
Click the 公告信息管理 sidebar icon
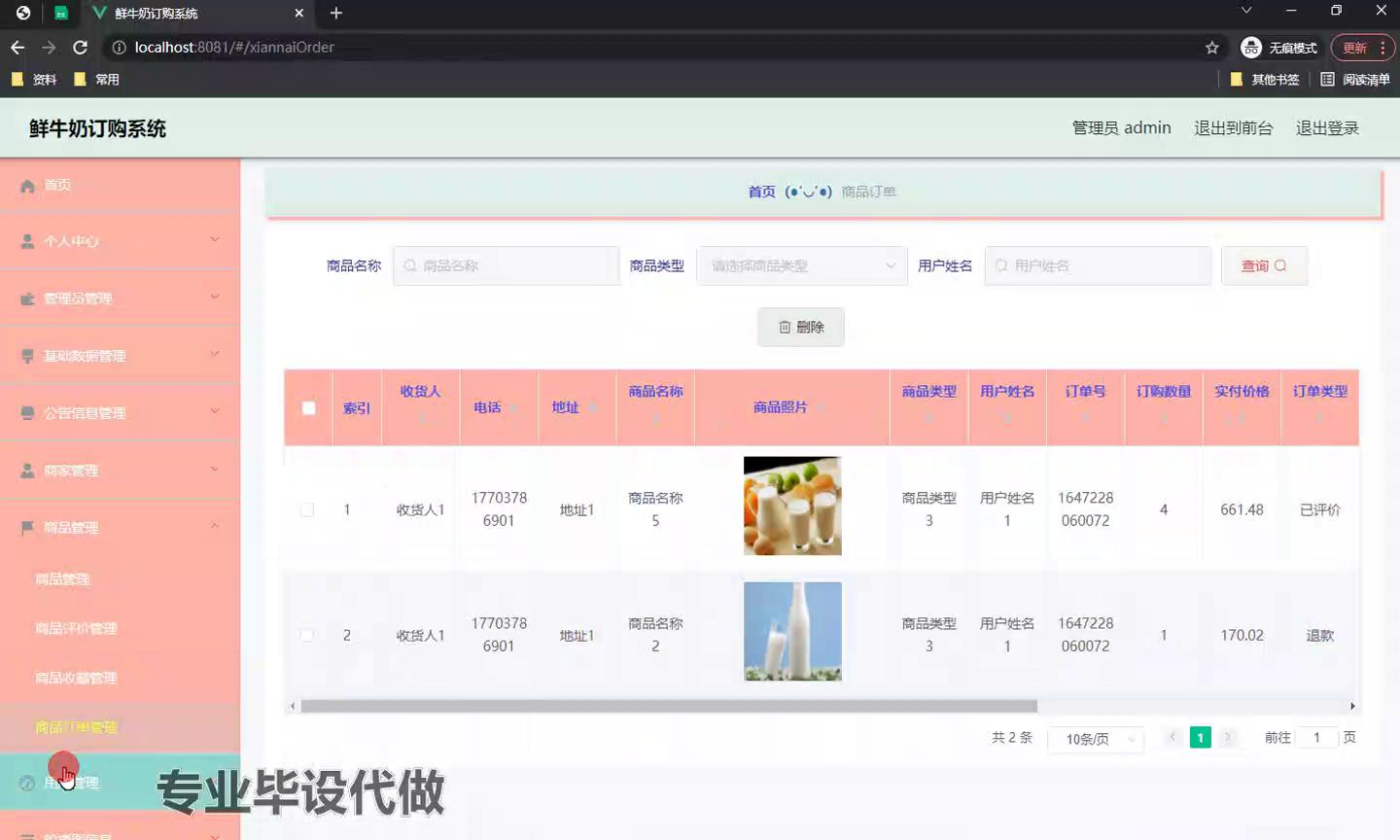[x=27, y=413]
